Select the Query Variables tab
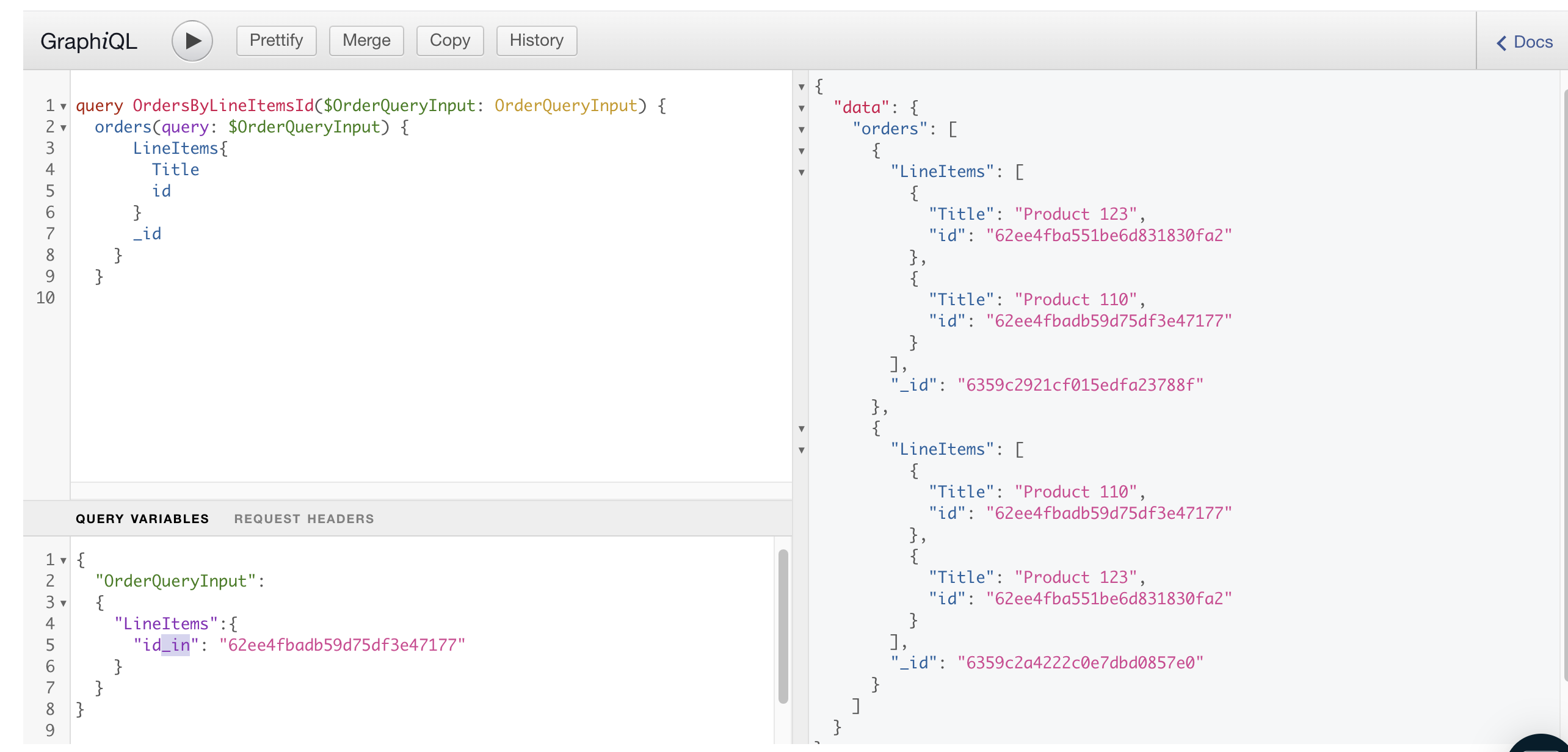The image size is (1568, 752). click(142, 519)
